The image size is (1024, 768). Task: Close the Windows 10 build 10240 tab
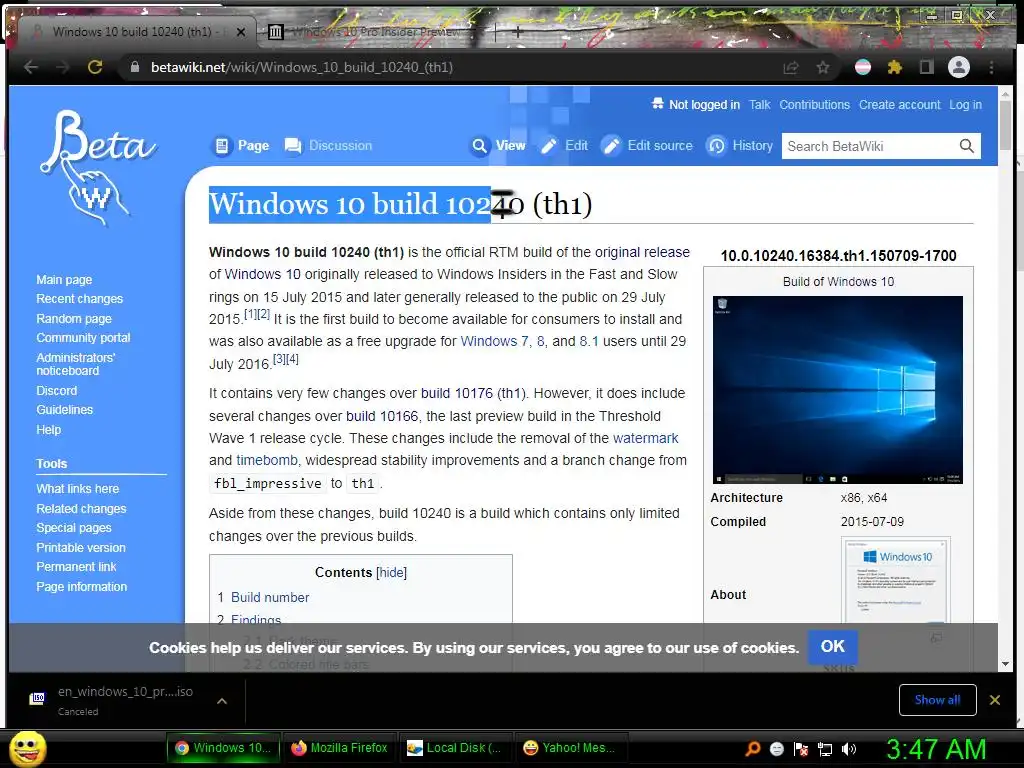click(x=241, y=31)
